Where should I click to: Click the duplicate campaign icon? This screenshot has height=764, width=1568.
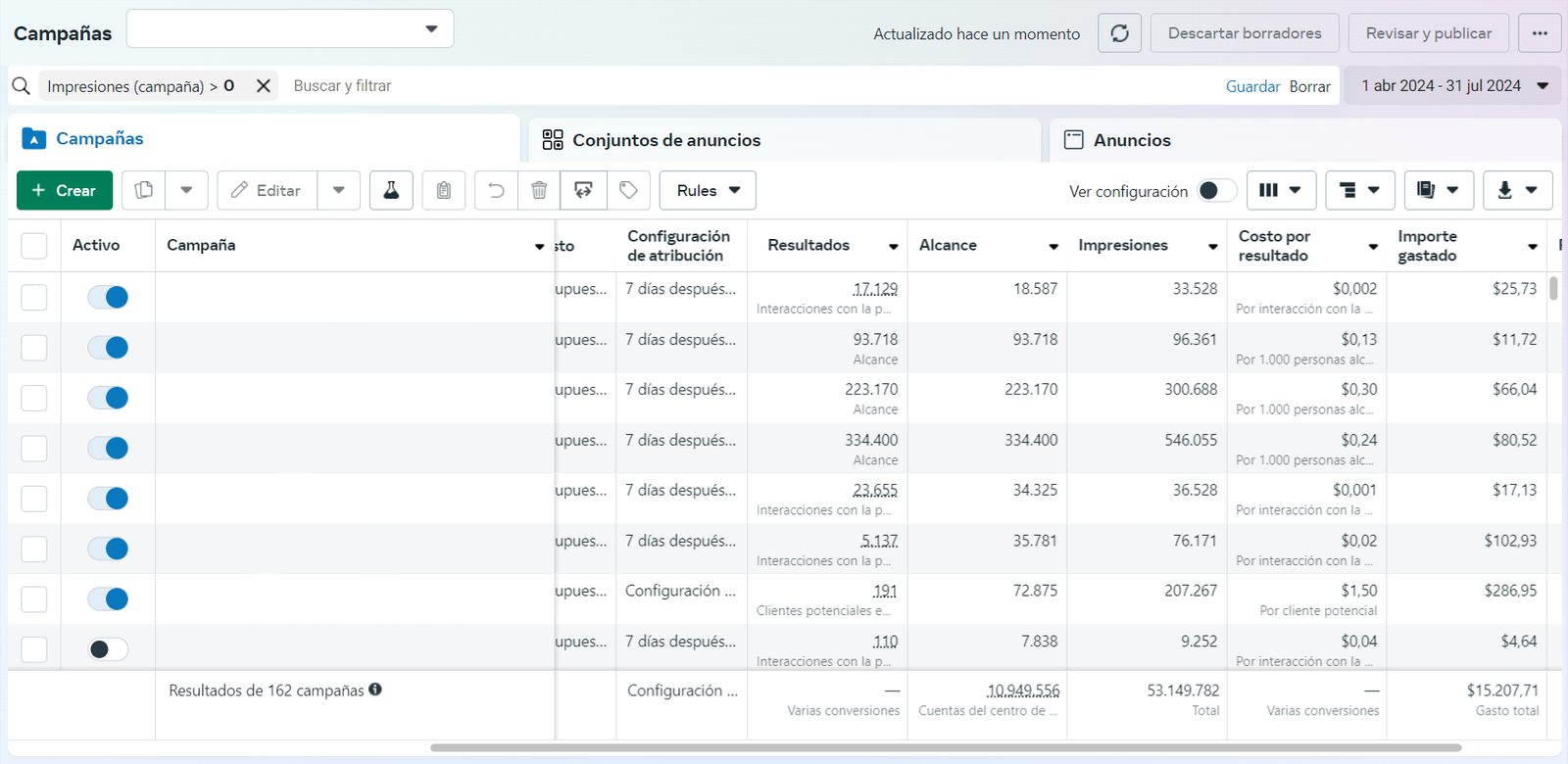point(144,190)
